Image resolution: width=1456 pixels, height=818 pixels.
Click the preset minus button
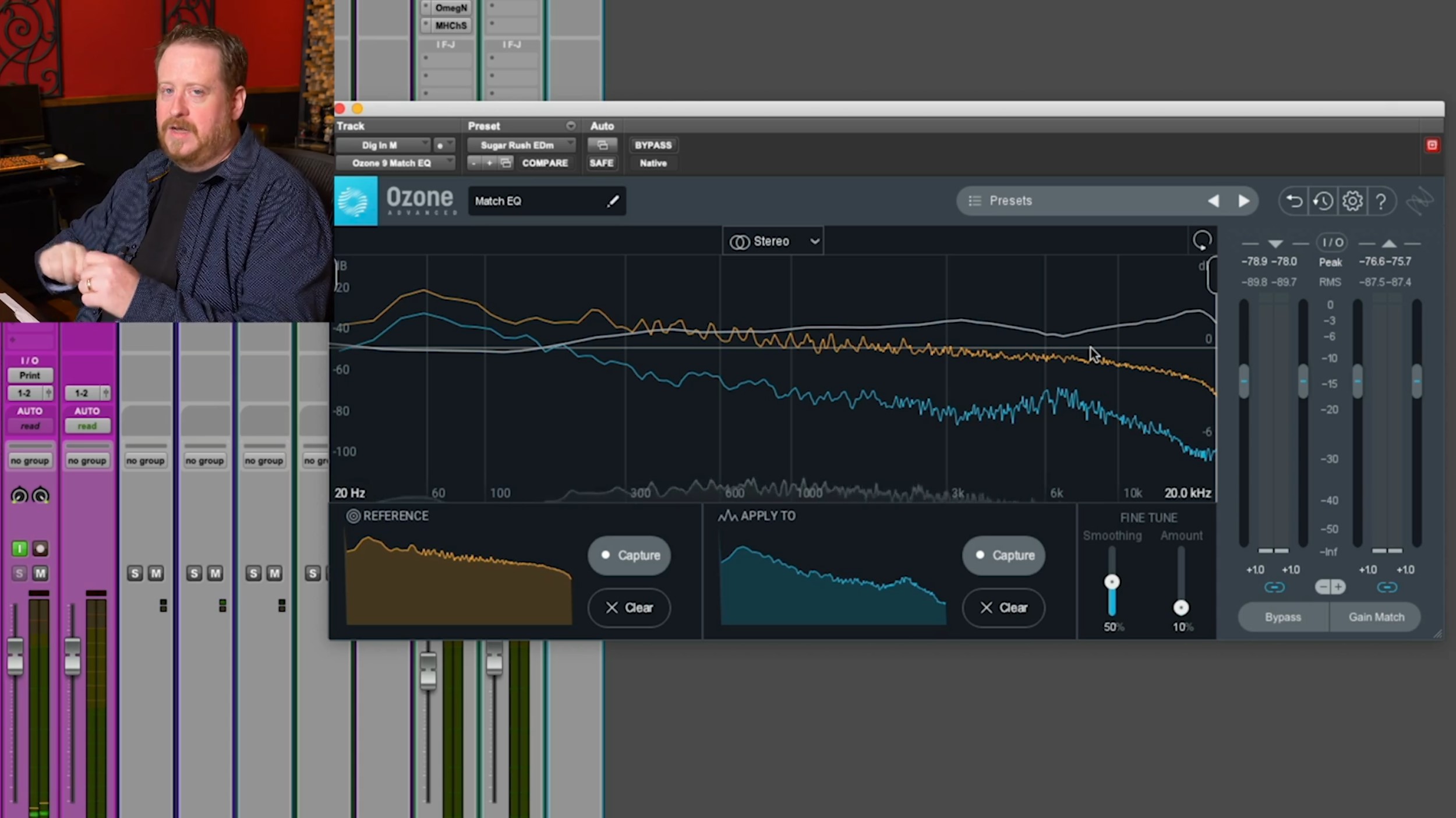474,163
